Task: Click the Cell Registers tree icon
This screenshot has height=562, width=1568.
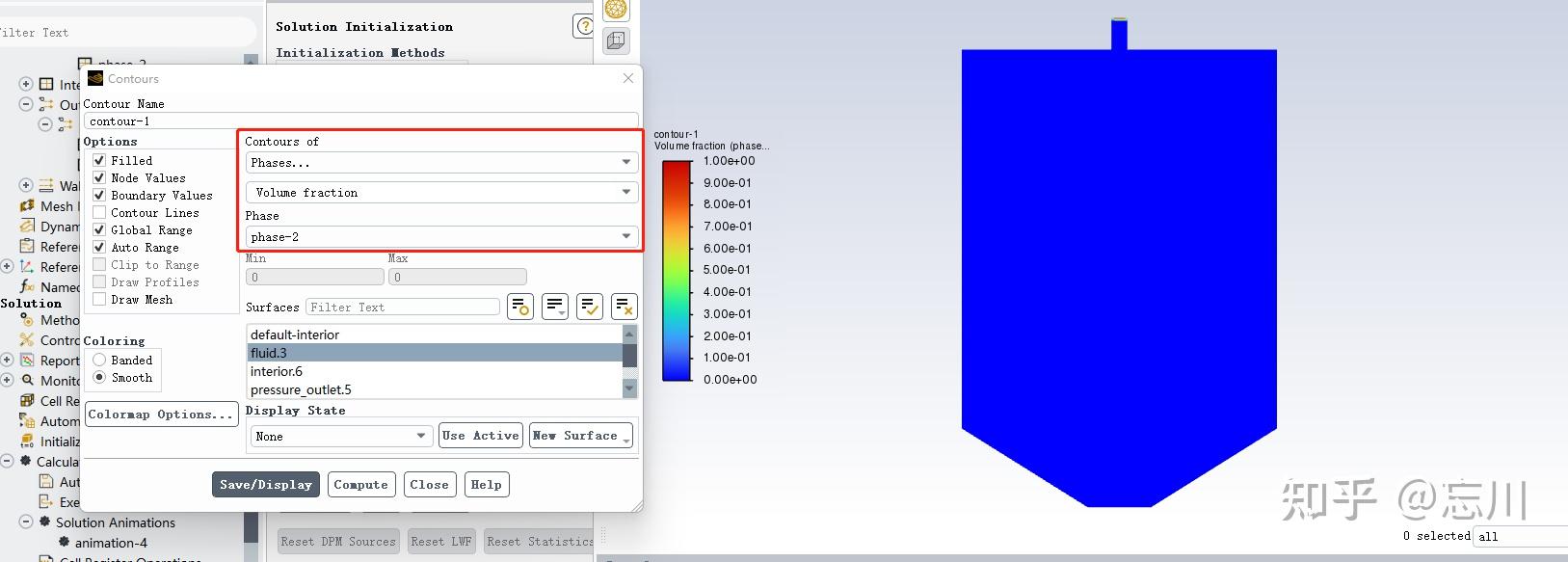Action: click(27, 400)
